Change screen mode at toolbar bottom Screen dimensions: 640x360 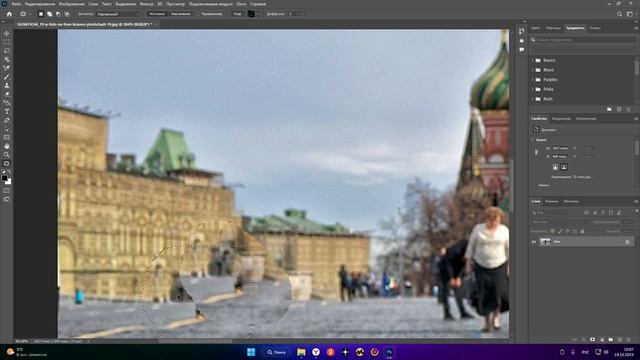pos(7,199)
